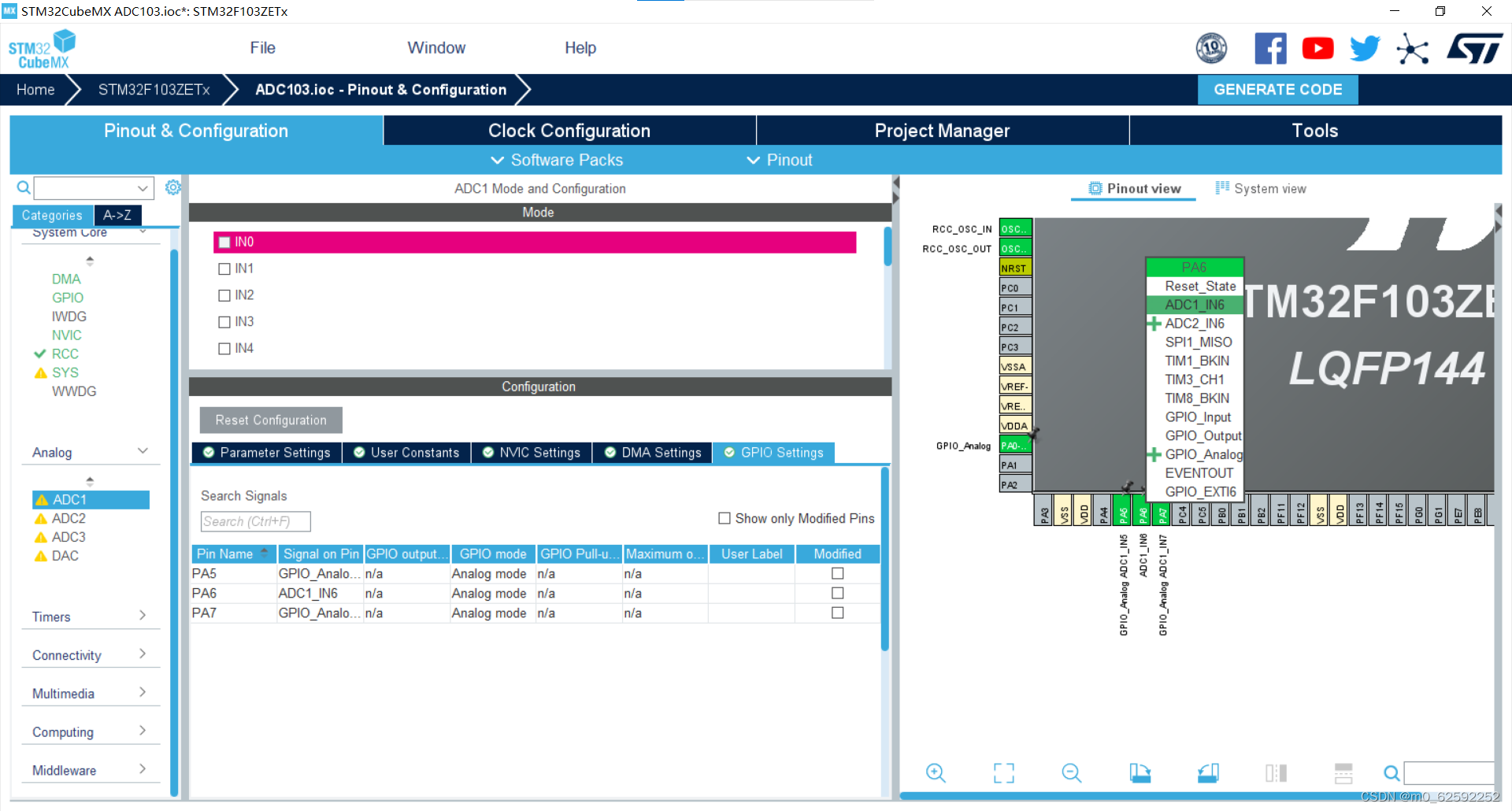Select ADC2 in the Analog list
The image size is (1512, 811).
(69, 518)
